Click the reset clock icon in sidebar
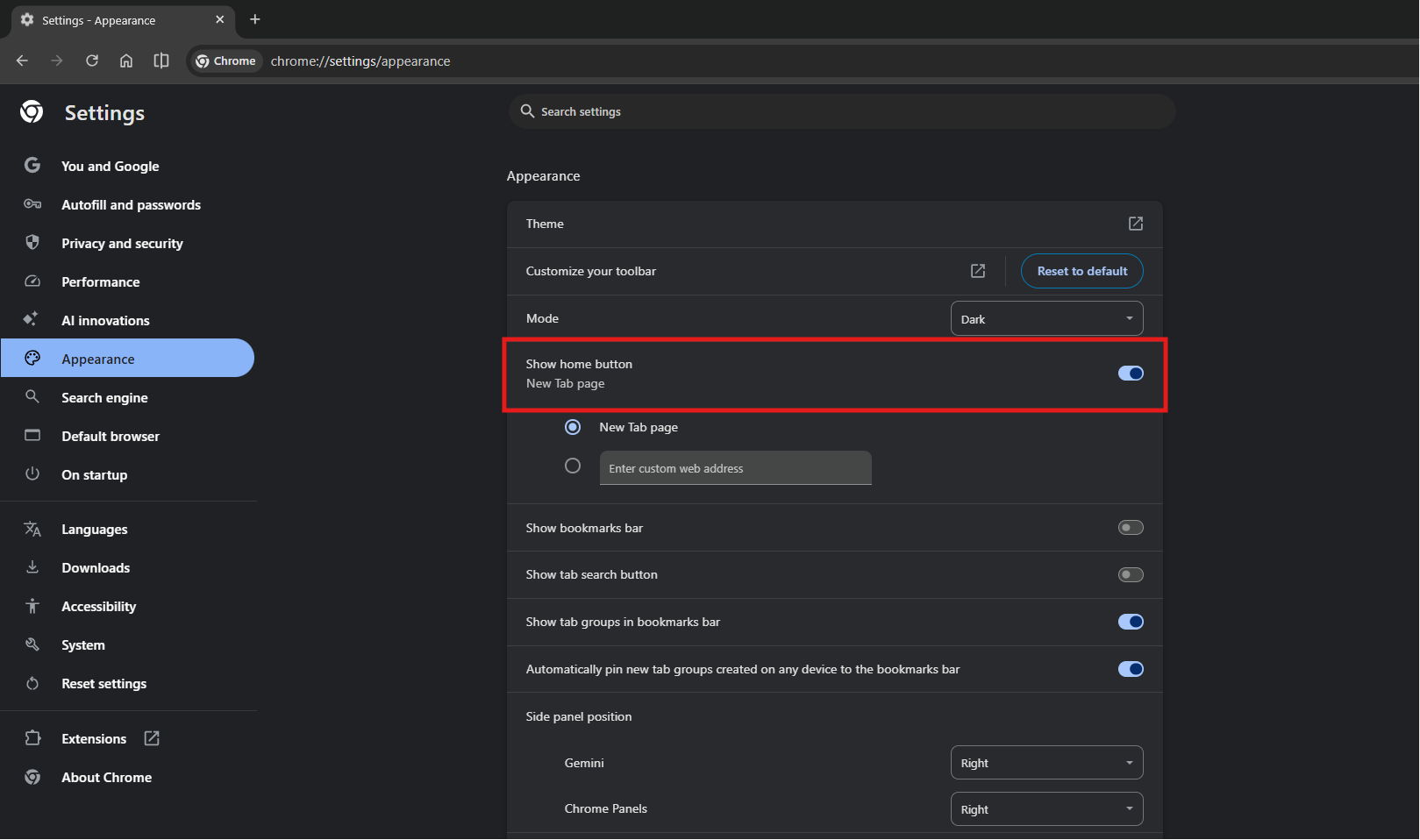The width and height of the screenshot is (1420, 840). [32, 683]
